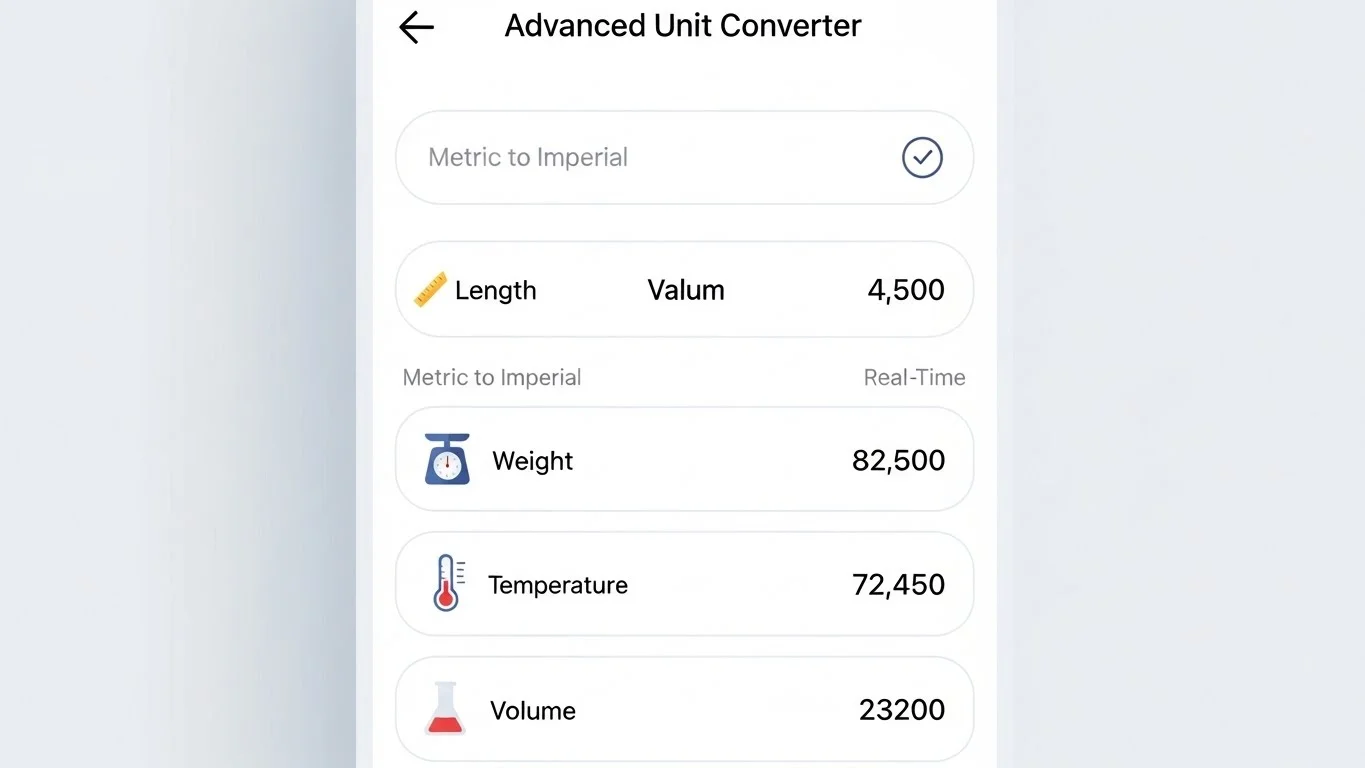Image resolution: width=1365 pixels, height=768 pixels.
Task: Click the Advanced Unit Converter title
Action: click(683, 26)
